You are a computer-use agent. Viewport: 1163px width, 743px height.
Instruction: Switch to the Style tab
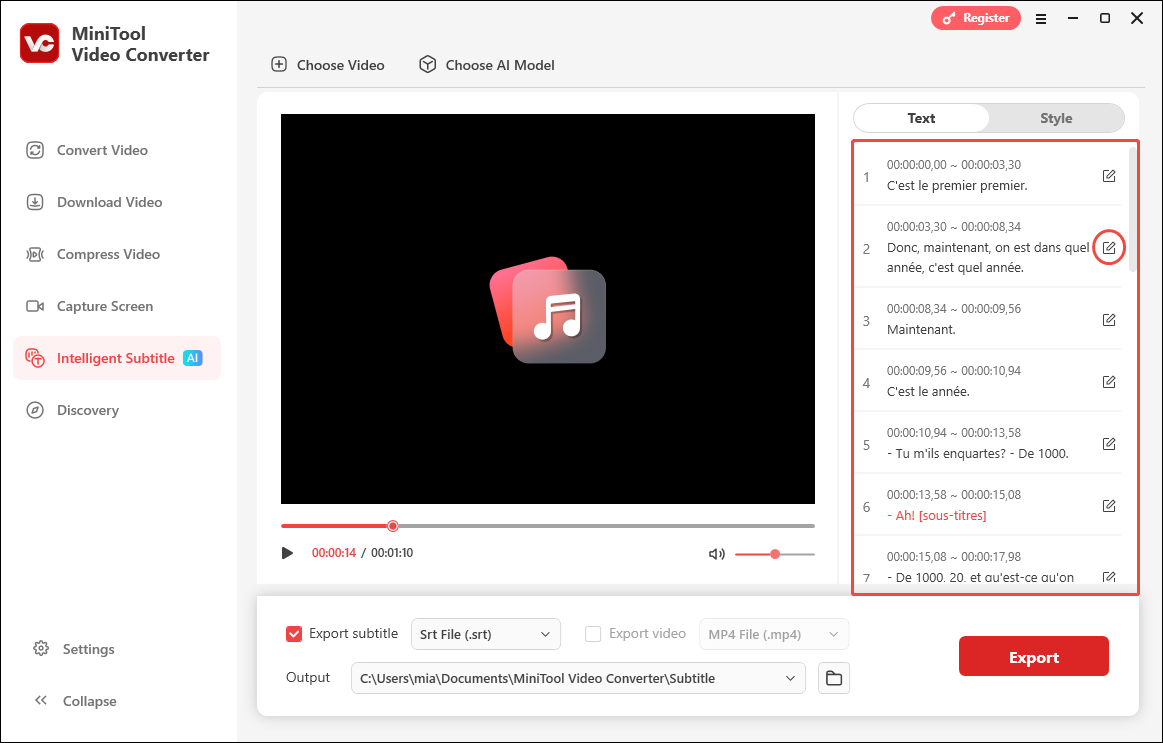click(x=1055, y=118)
